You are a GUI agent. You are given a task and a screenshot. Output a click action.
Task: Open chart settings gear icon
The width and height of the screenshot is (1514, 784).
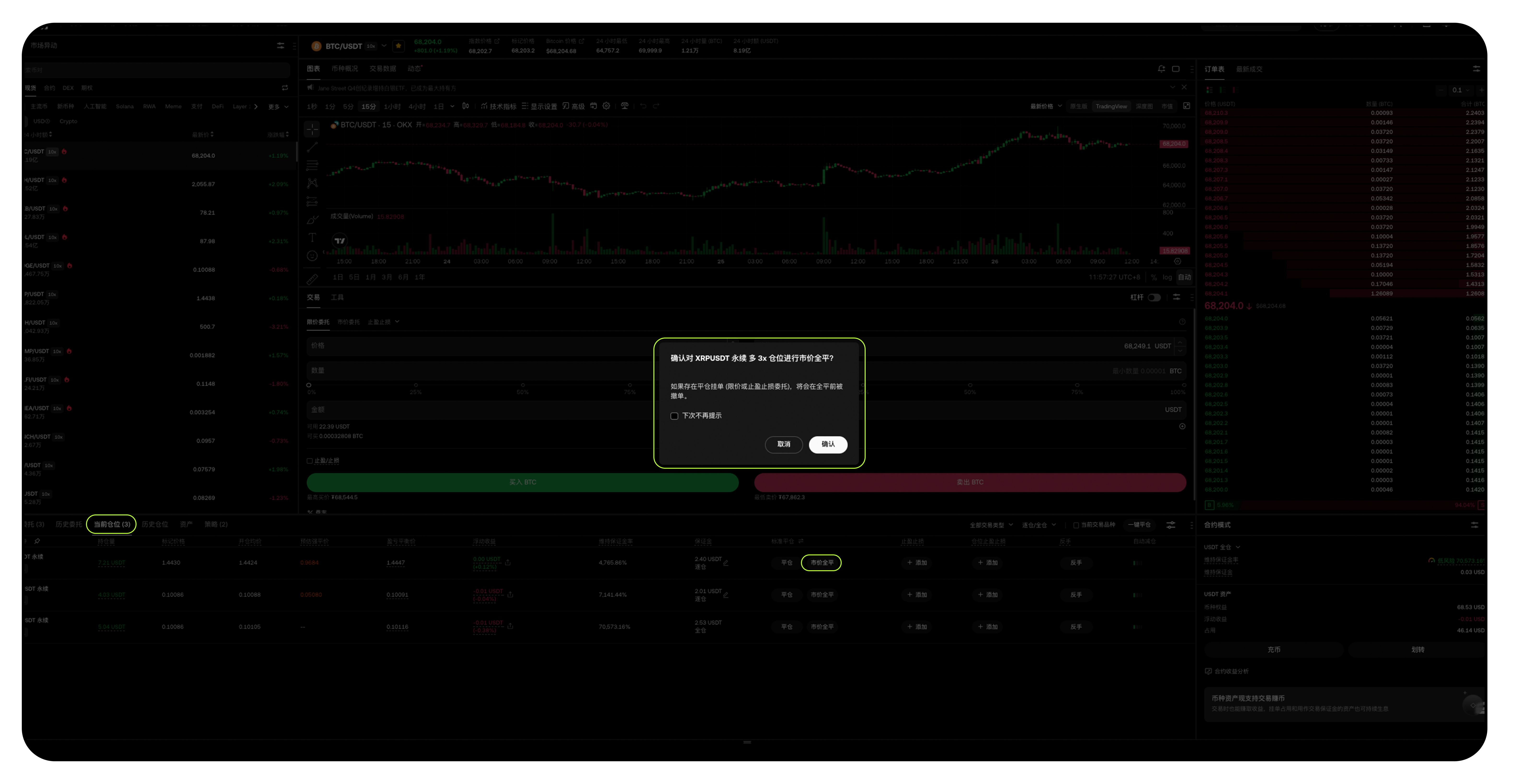[x=606, y=106]
